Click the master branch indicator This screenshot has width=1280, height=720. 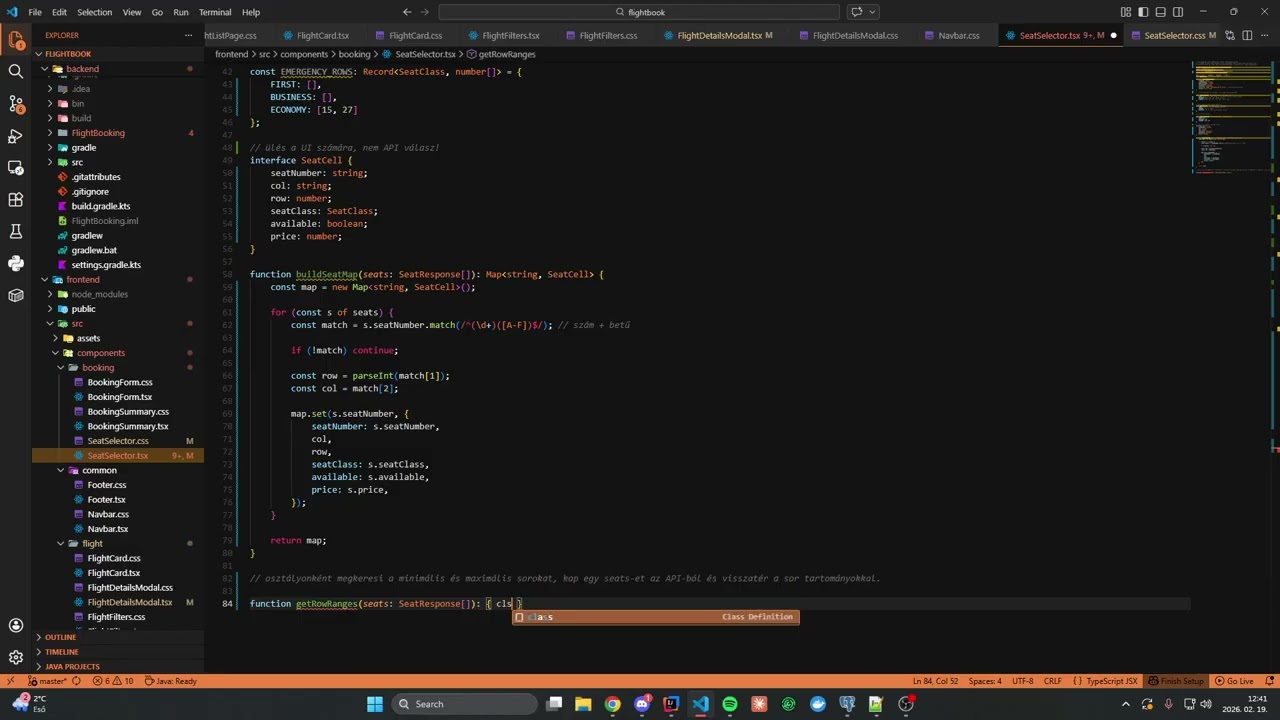coord(46,681)
